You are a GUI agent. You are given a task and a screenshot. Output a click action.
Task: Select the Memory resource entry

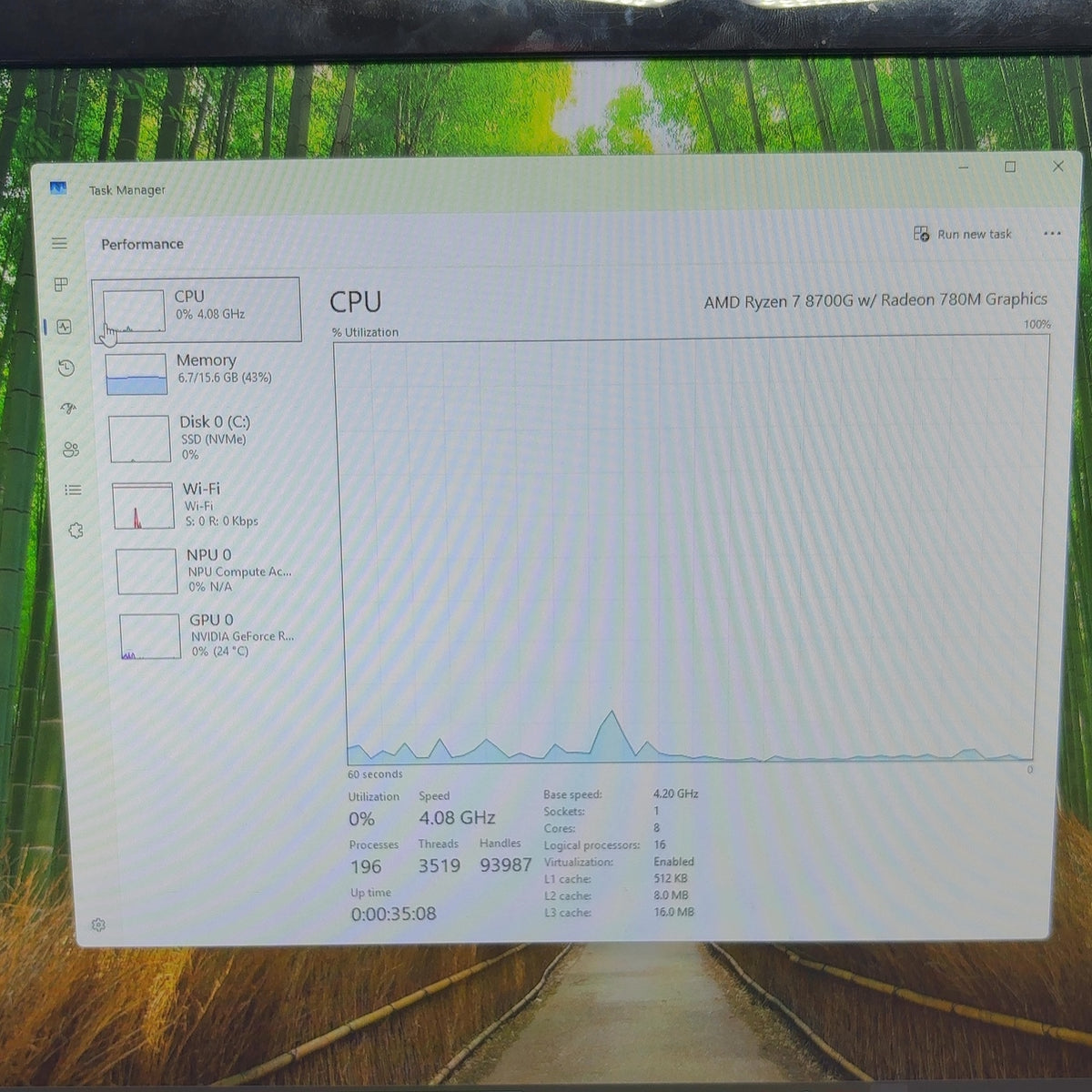[x=199, y=373]
